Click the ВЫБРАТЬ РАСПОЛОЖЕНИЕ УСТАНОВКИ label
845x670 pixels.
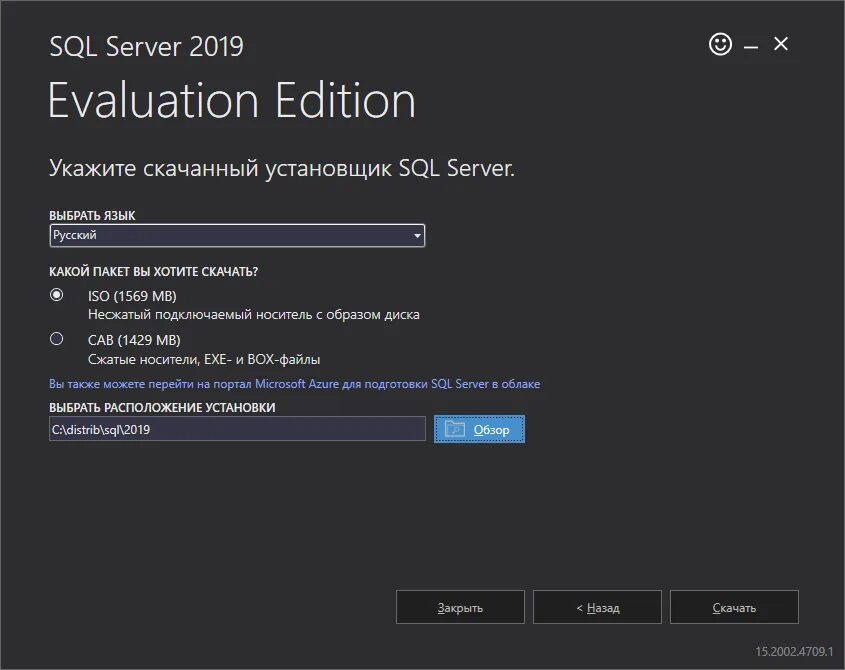point(162,407)
